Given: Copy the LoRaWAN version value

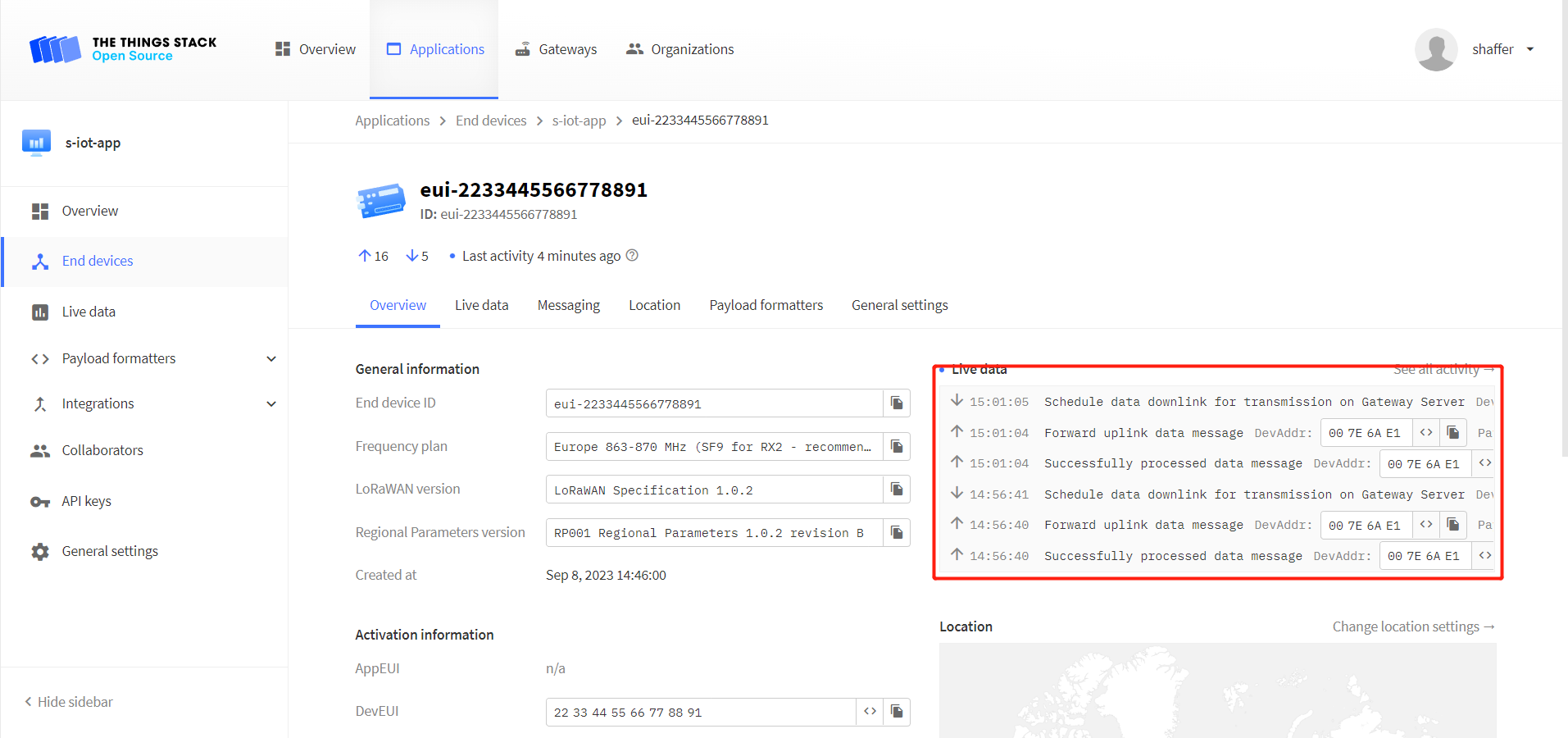Looking at the screenshot, I should [897, 490].
